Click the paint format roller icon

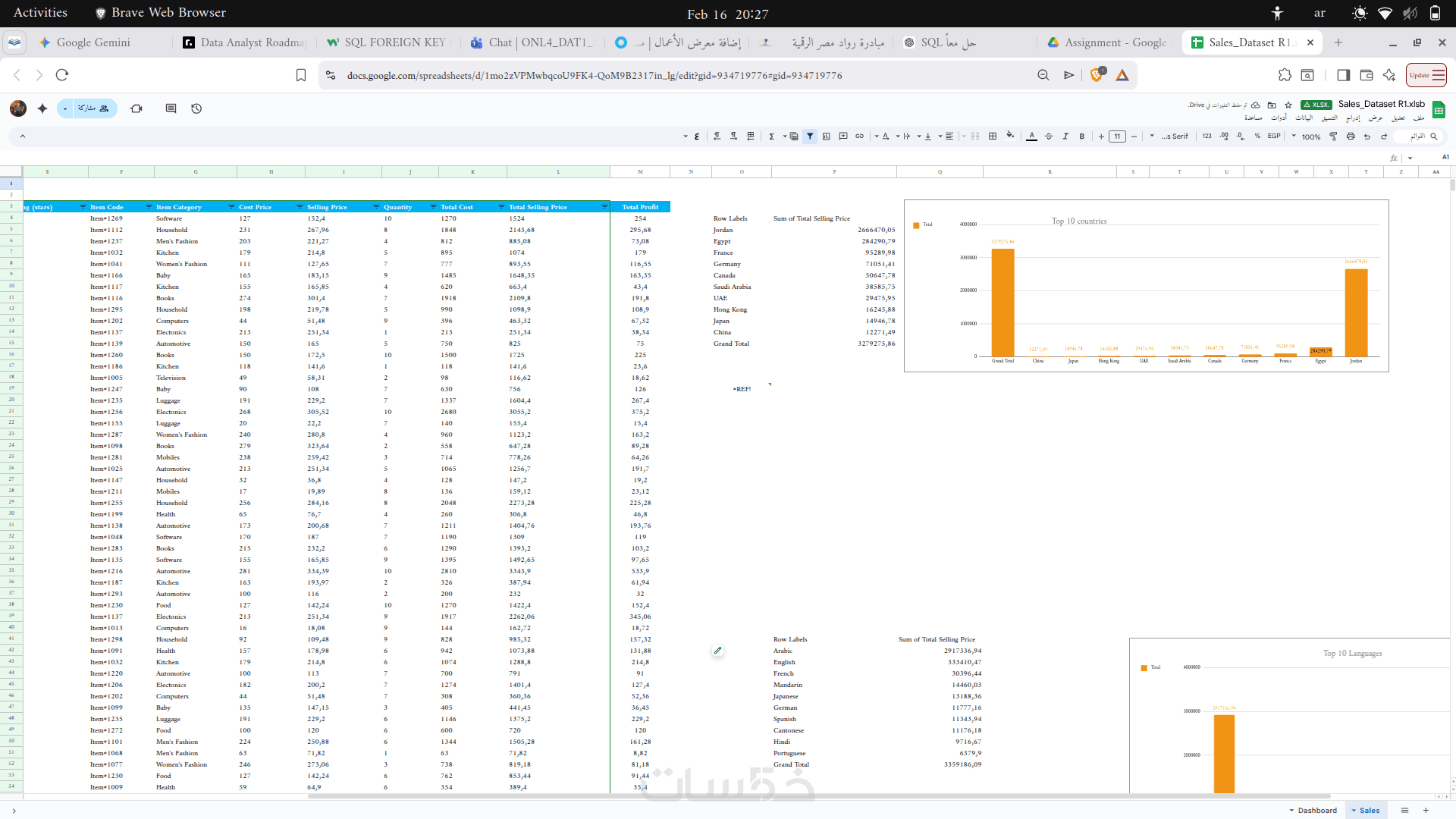1333,136
